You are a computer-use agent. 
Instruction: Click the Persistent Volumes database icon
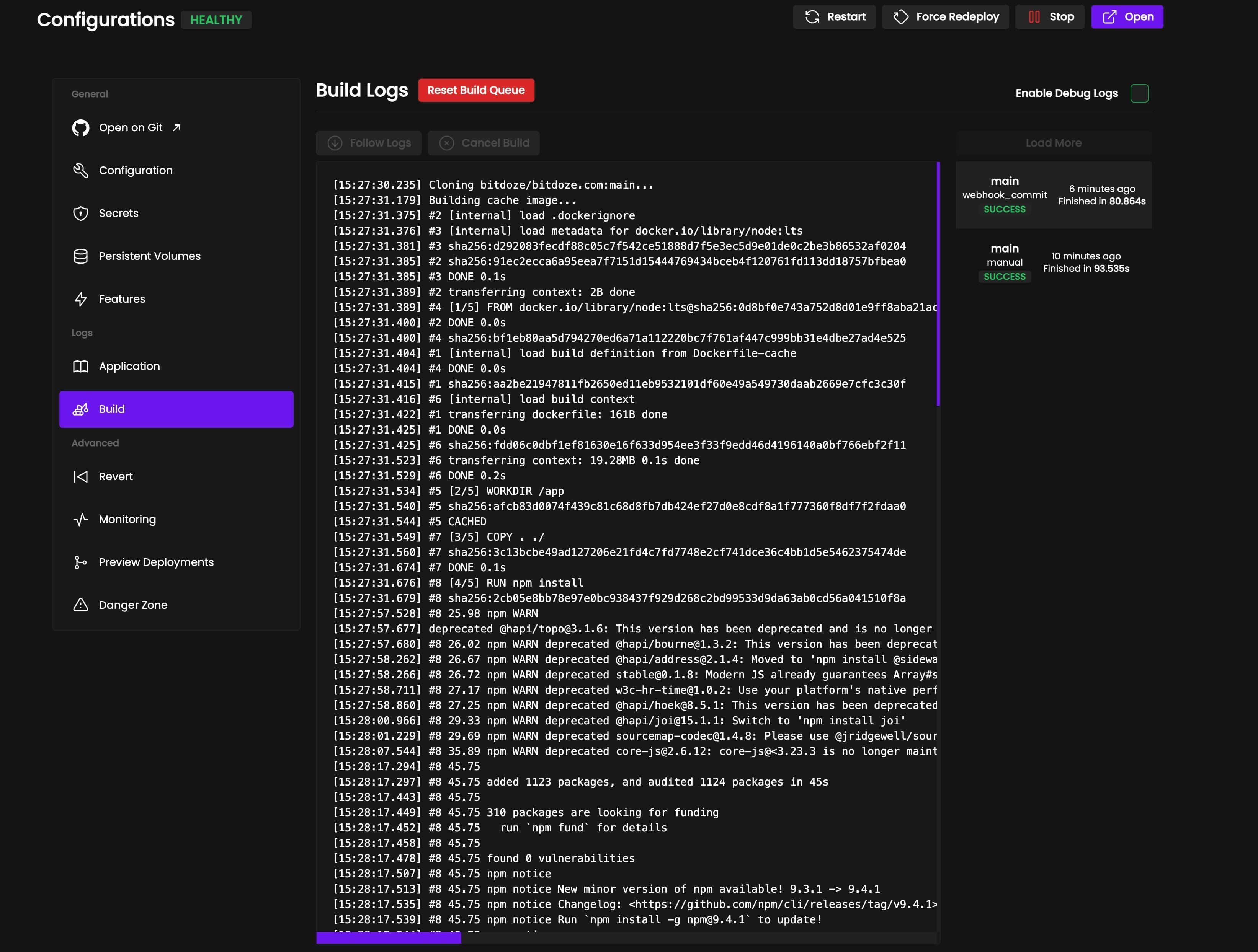(81, 256)
